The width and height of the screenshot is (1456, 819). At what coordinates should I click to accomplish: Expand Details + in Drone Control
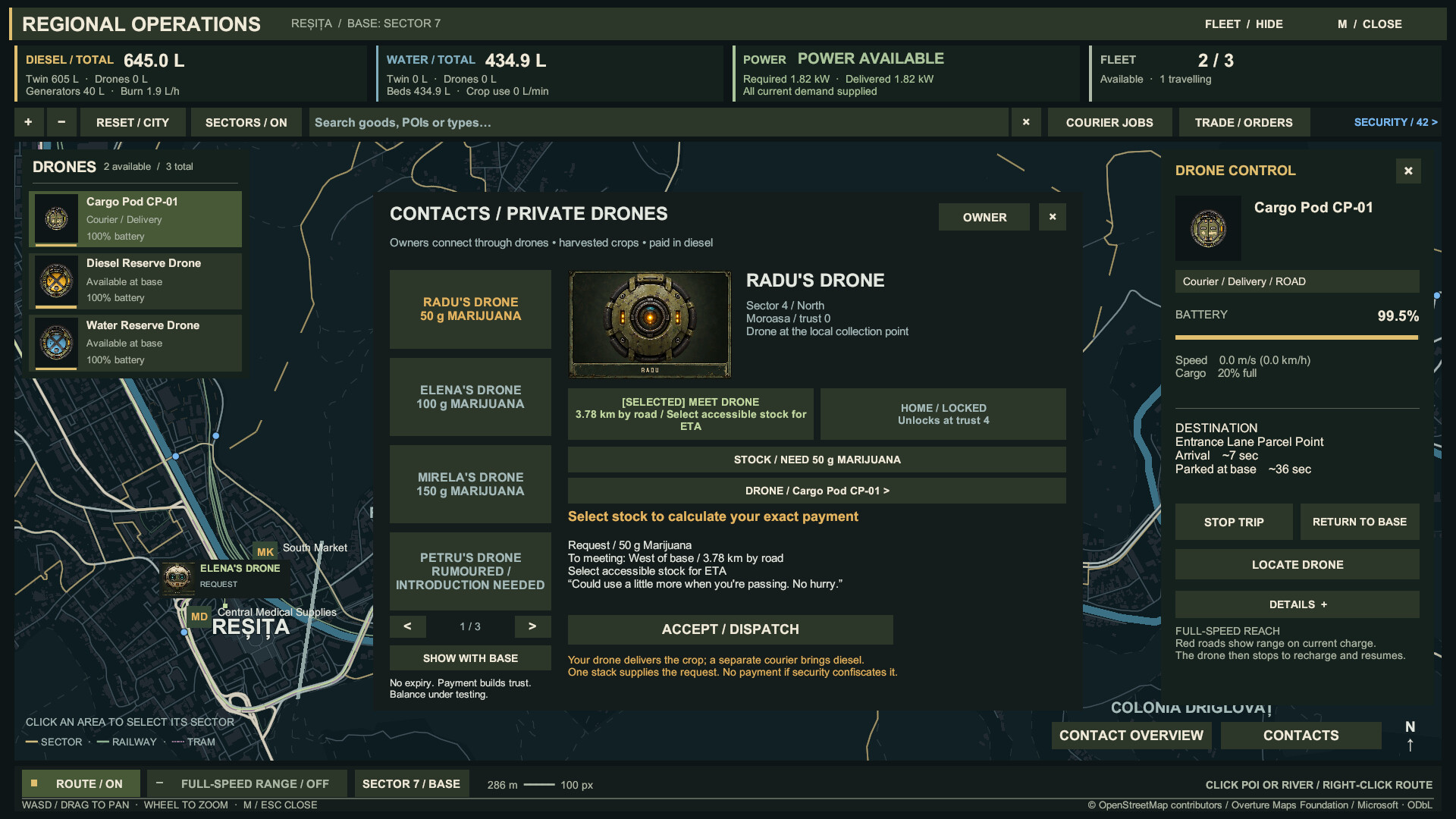[1298, 604]
